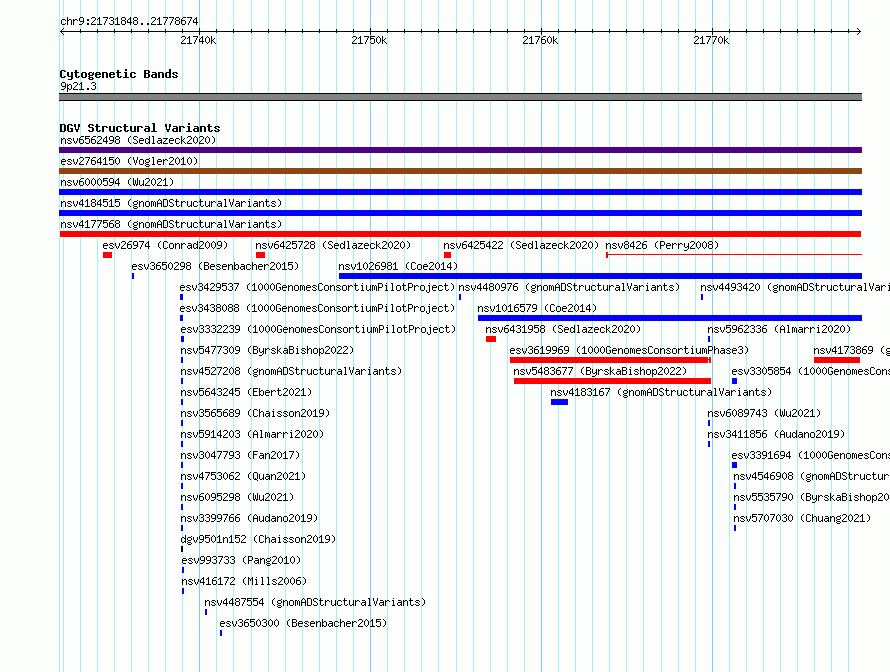This screenshot has height=672, width=890.
Task: Select the red nsv5483677 variant bar
Action: click(x=612, y=381)
